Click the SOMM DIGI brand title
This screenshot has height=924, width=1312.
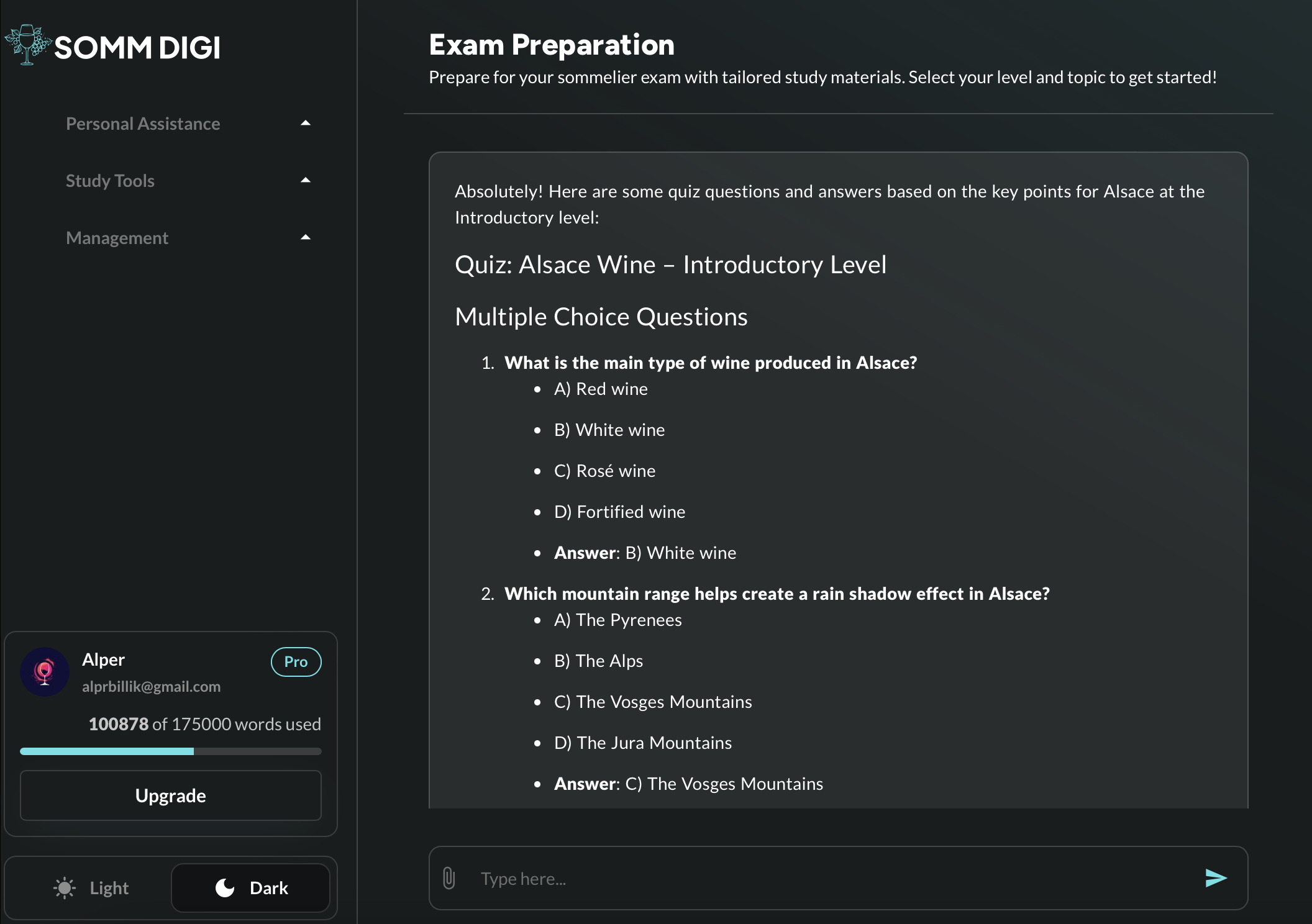click(137, 48)
